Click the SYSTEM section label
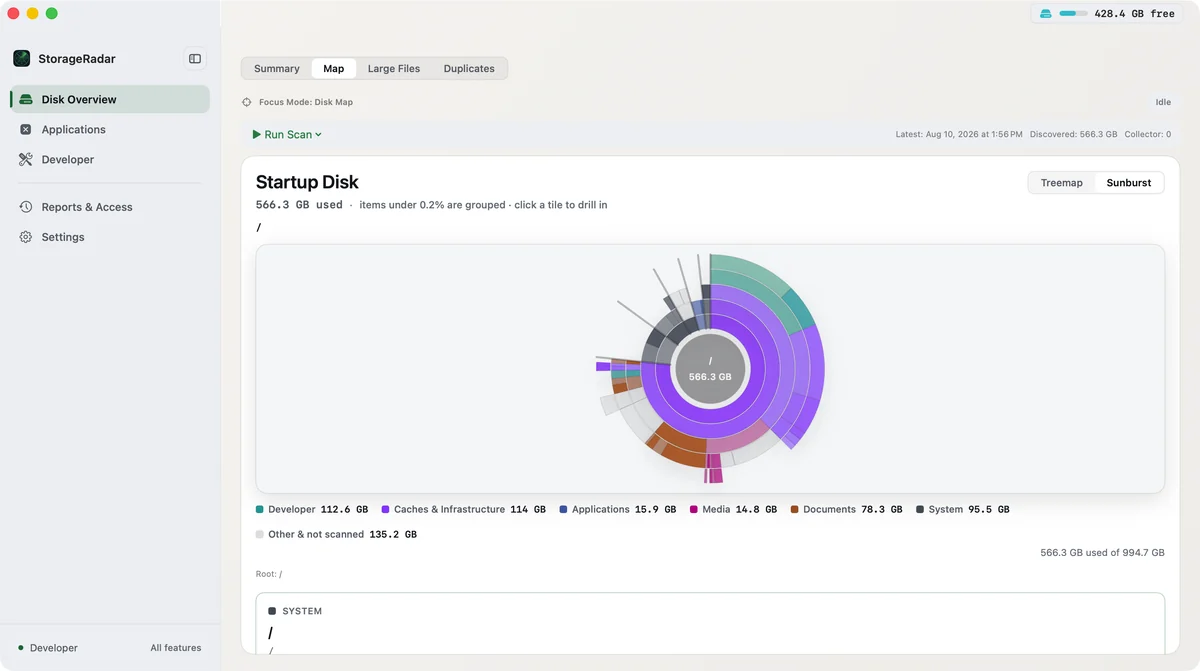Image resolution: width=1200 pixels, height=671 pixels. [x=302, y=611]
